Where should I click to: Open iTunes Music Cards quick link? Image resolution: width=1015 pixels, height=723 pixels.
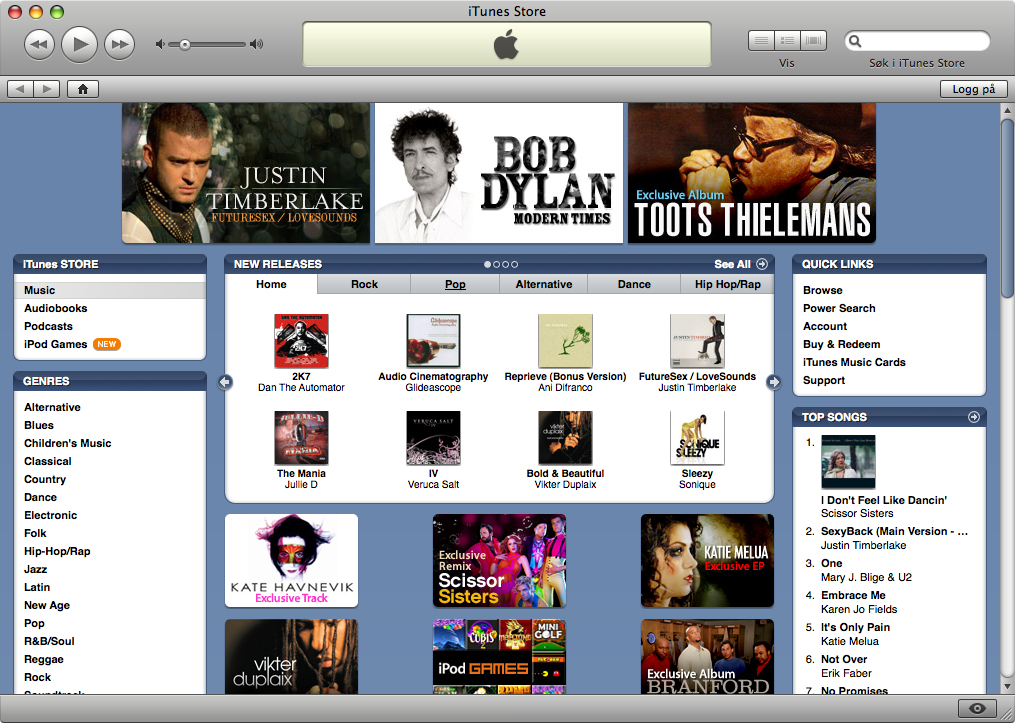(854, 363)
